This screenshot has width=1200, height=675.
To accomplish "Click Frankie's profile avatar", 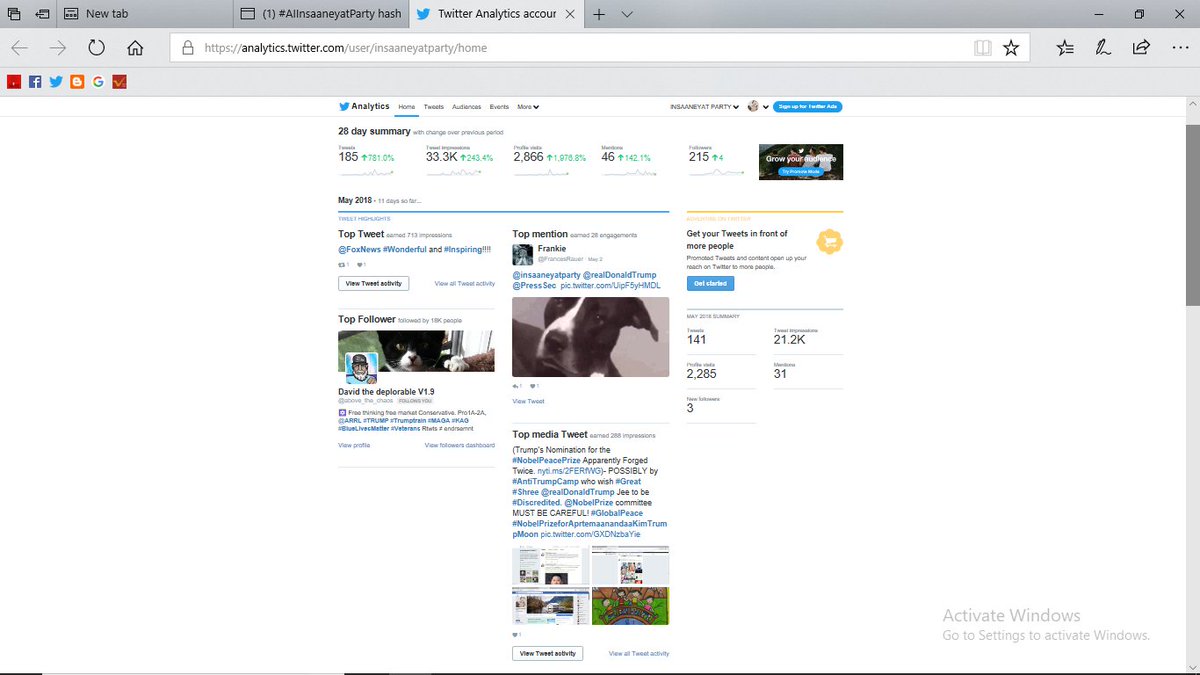I will pos(523,254).
